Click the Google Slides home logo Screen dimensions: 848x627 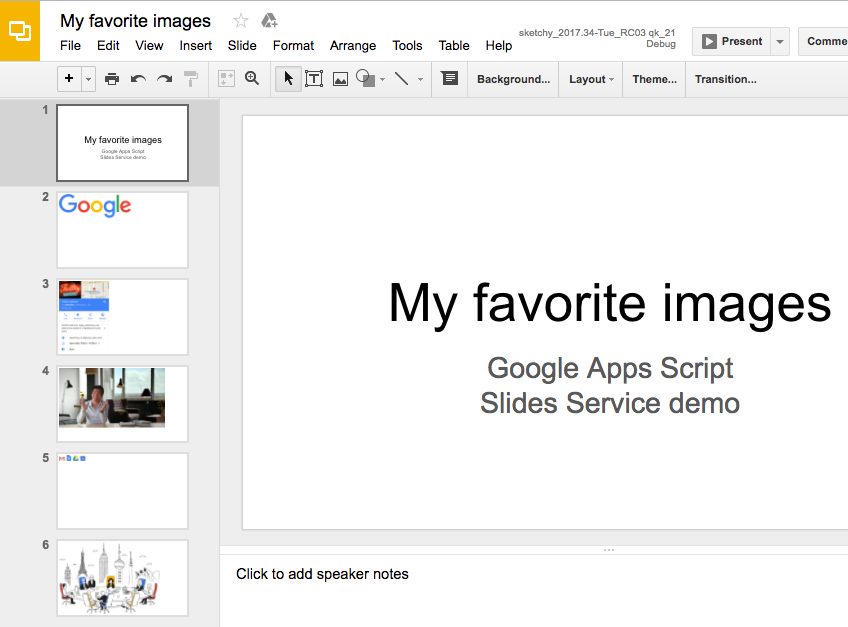point(20,31)
